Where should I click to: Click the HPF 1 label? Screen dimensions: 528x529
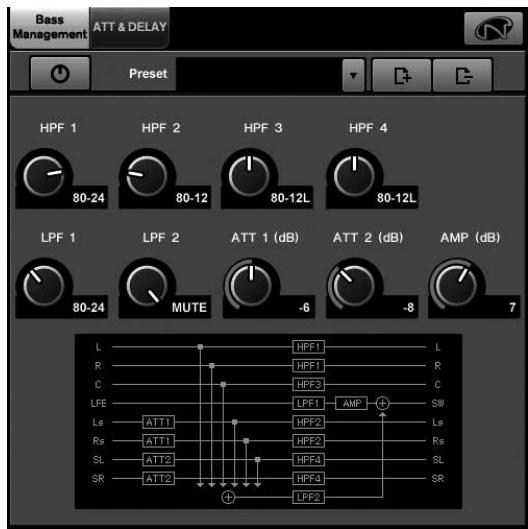pyautogui.click(x=58, y=128)
